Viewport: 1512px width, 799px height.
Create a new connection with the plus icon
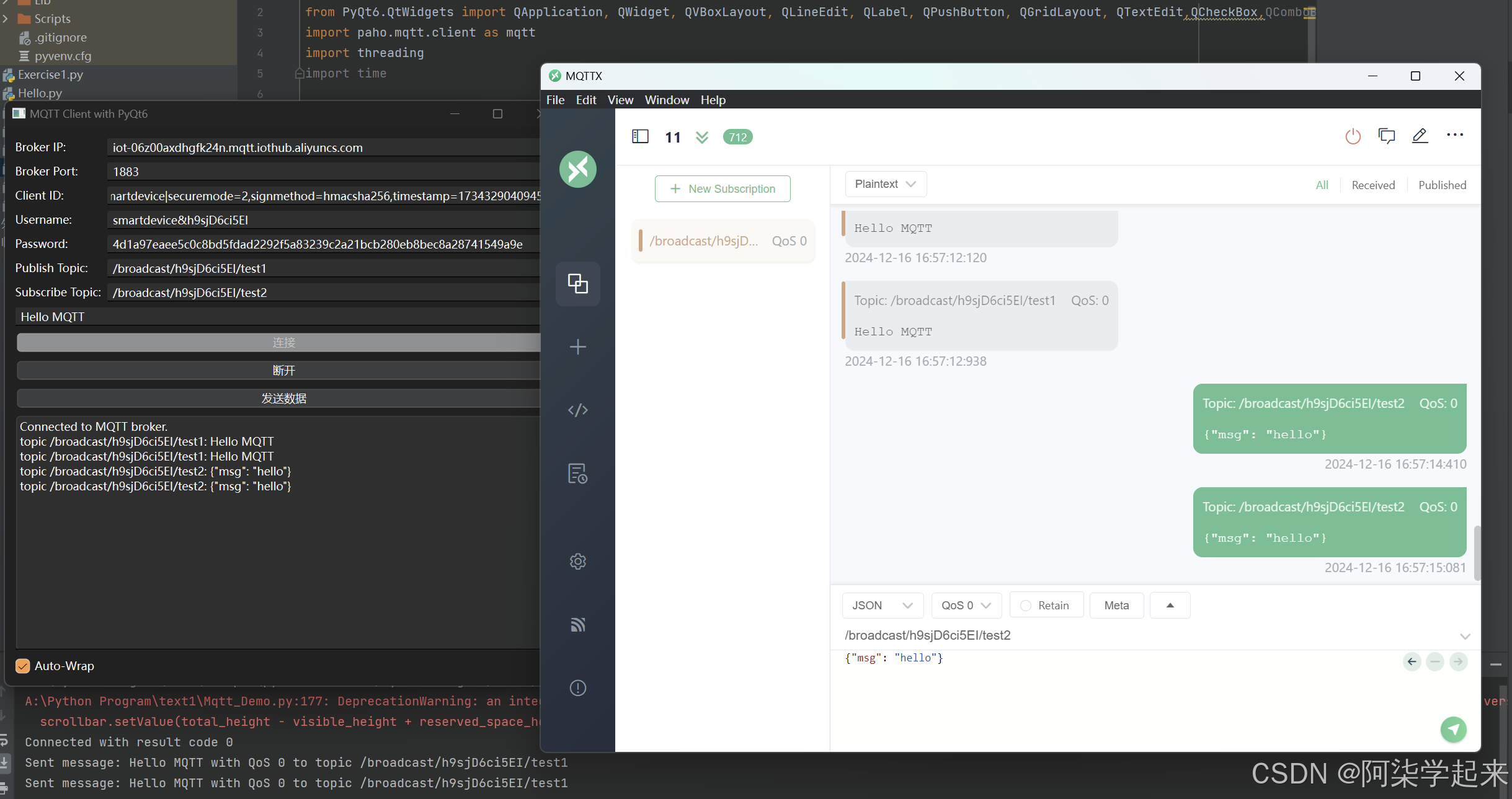click(x=577, y=347)
